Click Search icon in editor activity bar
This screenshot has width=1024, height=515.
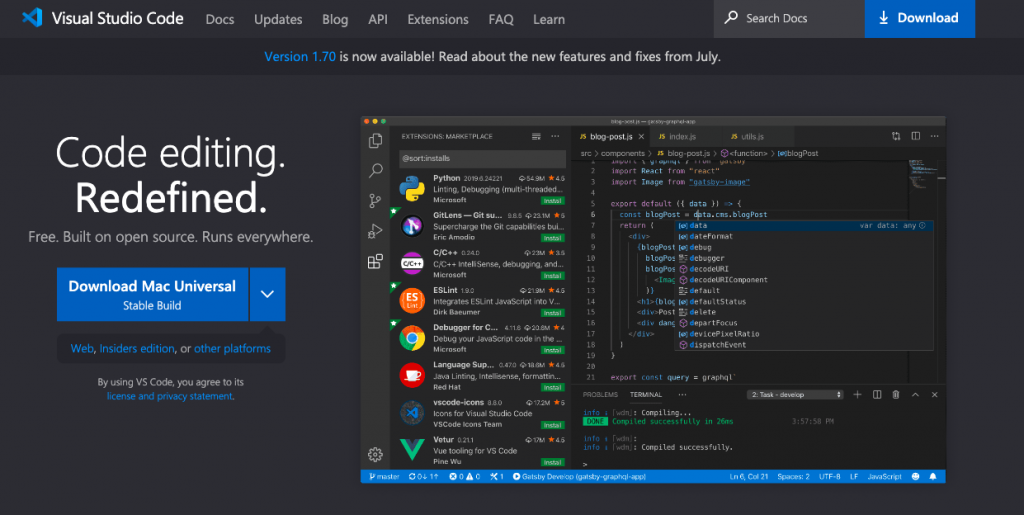point(376,171)
